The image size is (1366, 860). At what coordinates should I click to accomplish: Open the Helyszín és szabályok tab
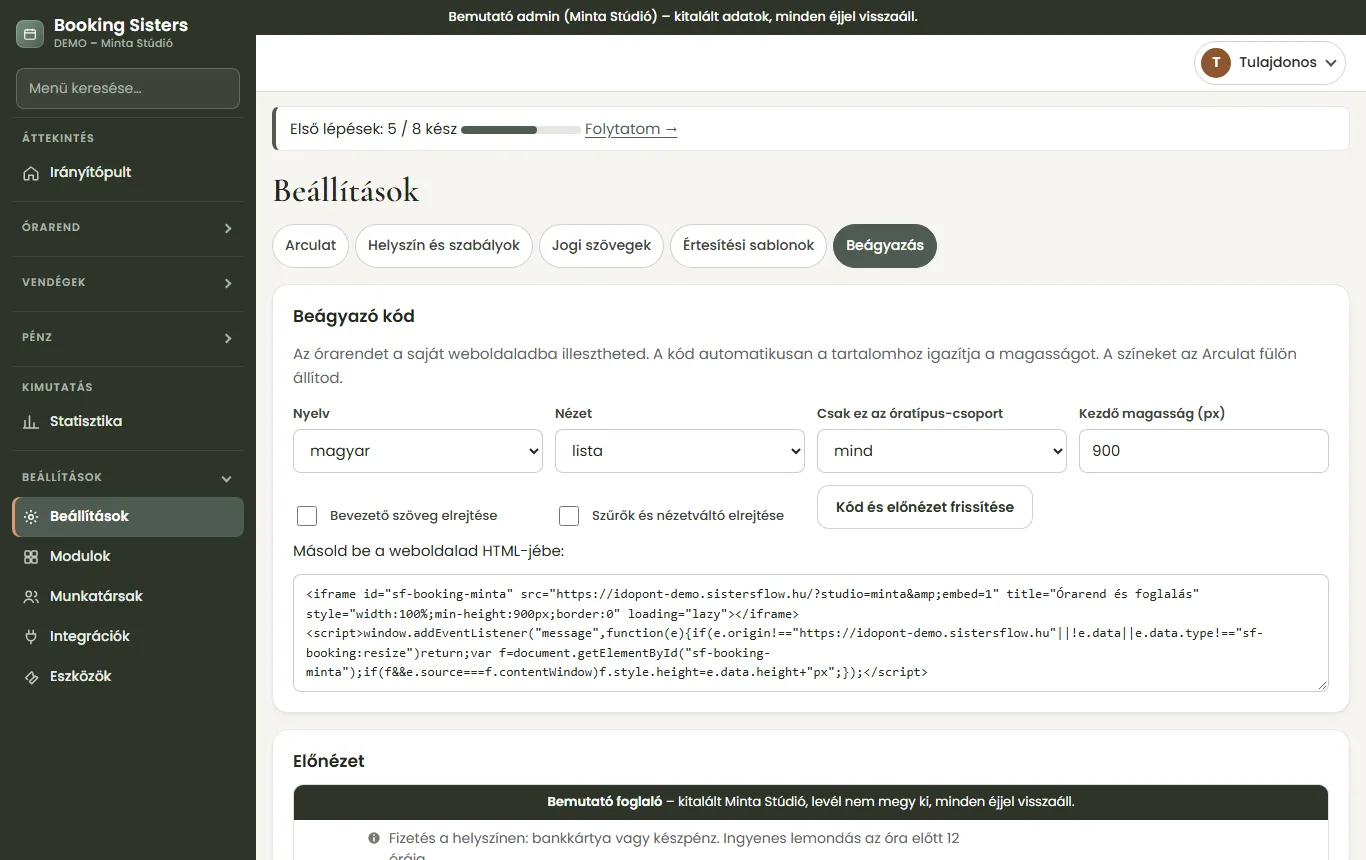click(x=444, y=246)
